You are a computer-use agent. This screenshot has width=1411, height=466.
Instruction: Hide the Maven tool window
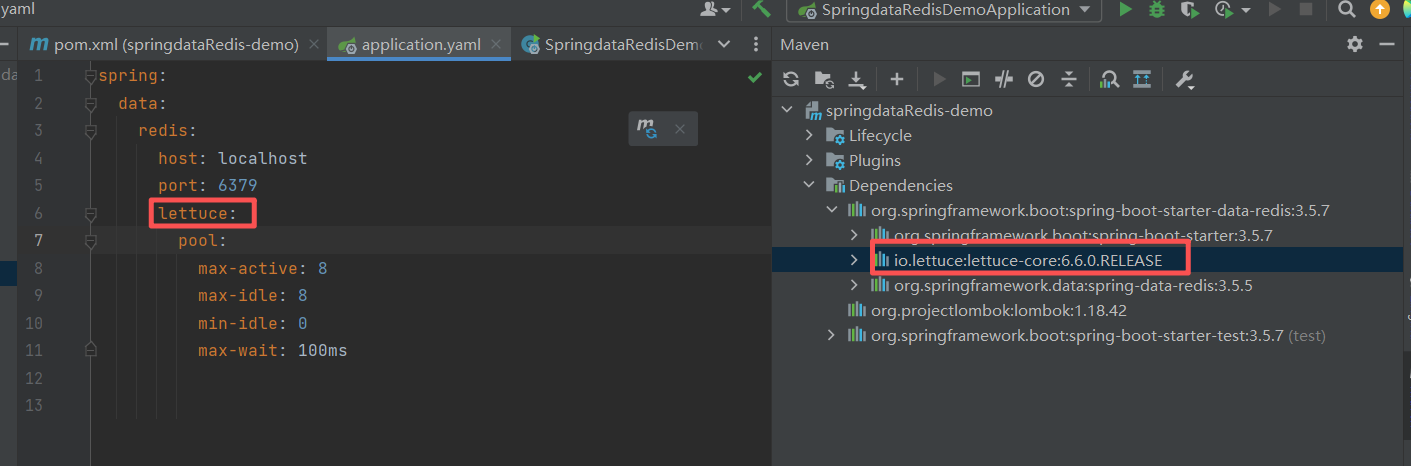pyautogui.click(x=1386, y=44)
